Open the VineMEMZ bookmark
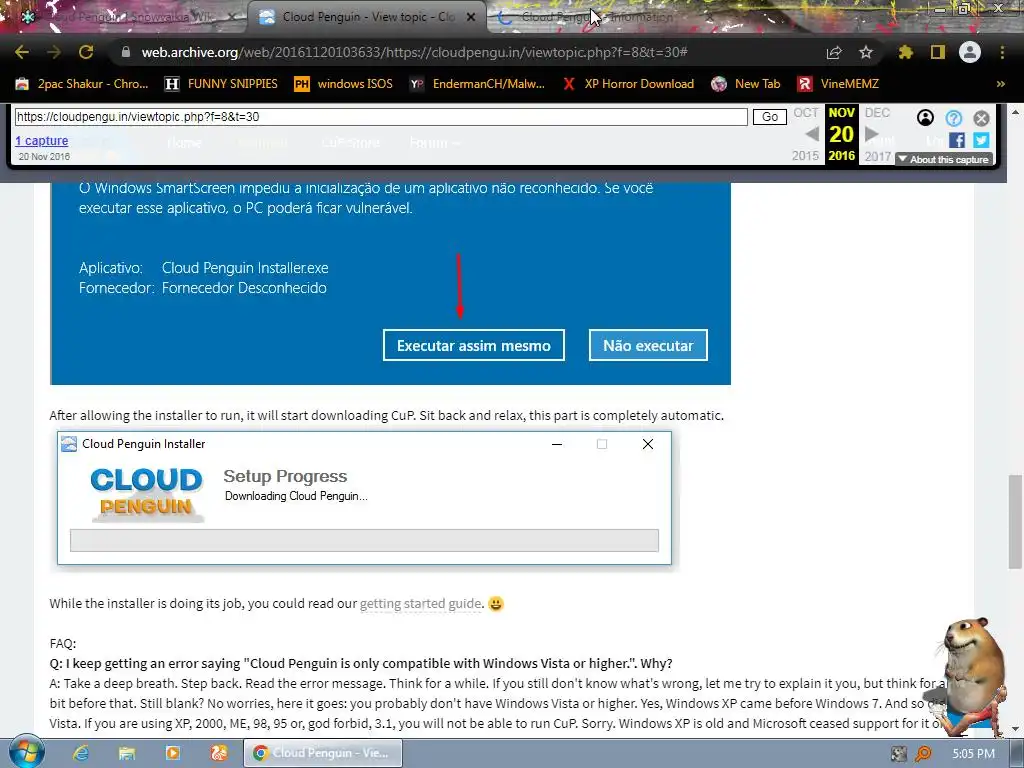The width and height of the screenshot is (1024, 768). tap(839, 84)
